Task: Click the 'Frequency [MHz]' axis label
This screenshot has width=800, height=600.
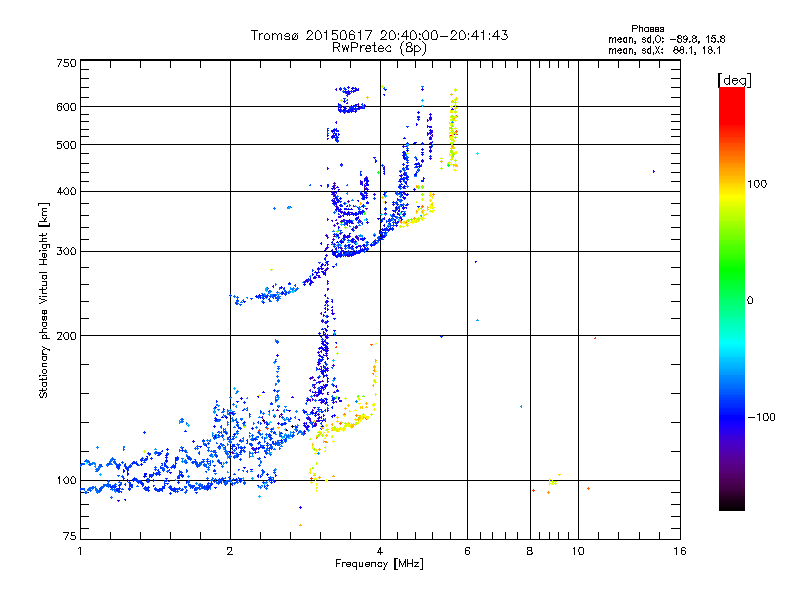Action: [379, 564]
